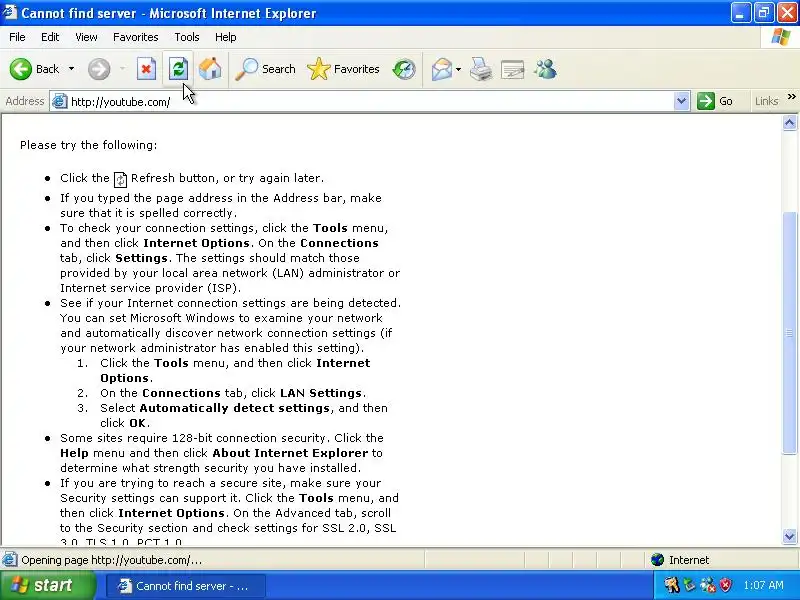Viewport: 800px width, 600px height.
Task: Expand the Links chevron overflow
Action: pyautogui.click(x=791, y=96)
